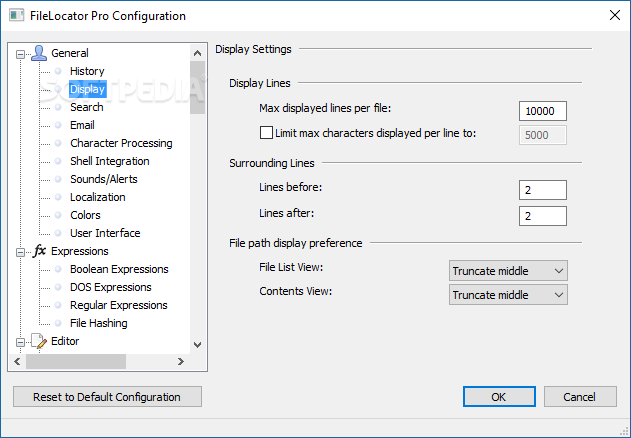Select the Editor node label
This screenshot has width=631, height=438.
pyautogui.click(x=65, y=341)
